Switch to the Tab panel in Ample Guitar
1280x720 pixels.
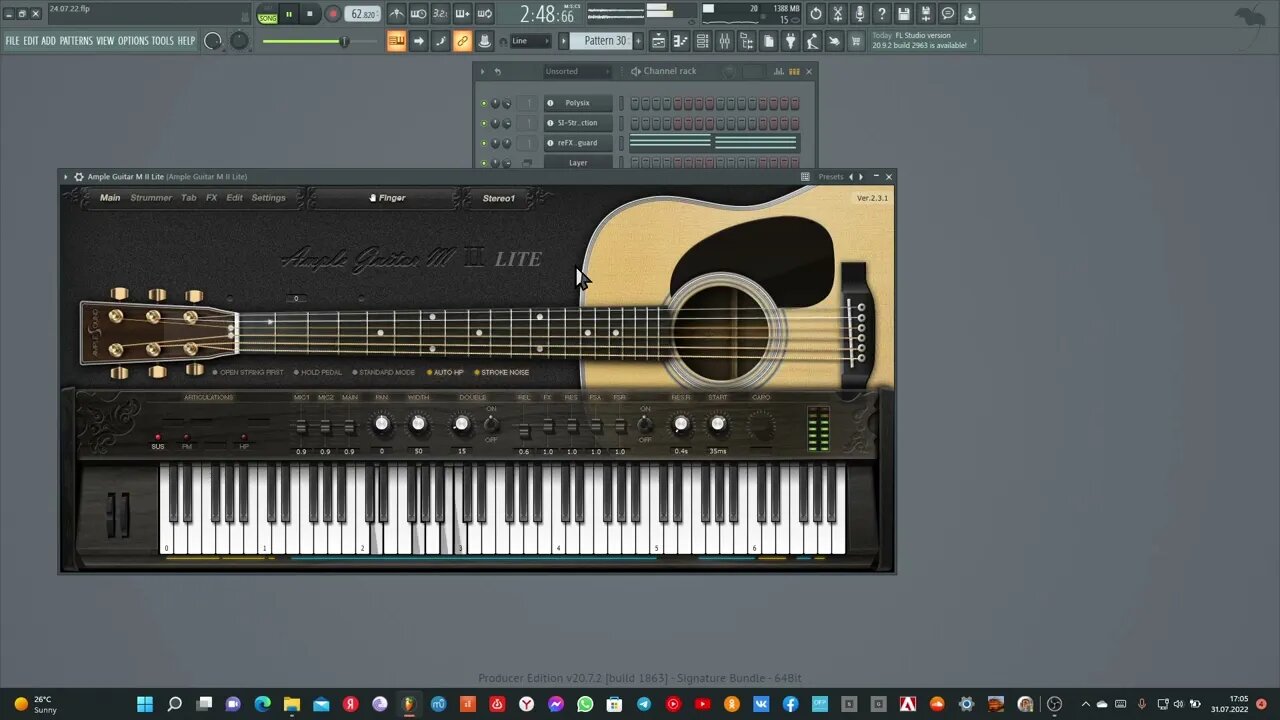click(188, 198)
